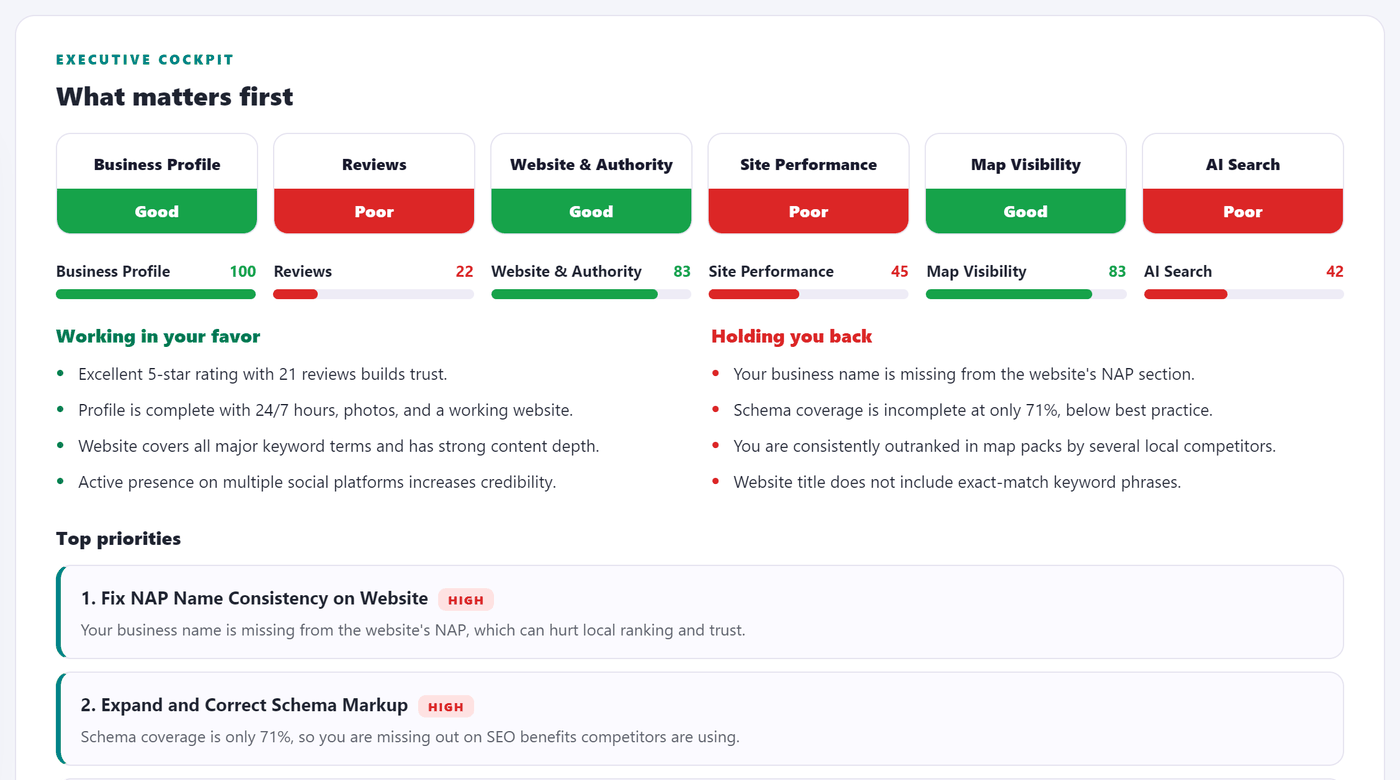1400x780 pixels.
Task: Select "Profile is complete with 24/7 hours" bullet
Action: 326,410
